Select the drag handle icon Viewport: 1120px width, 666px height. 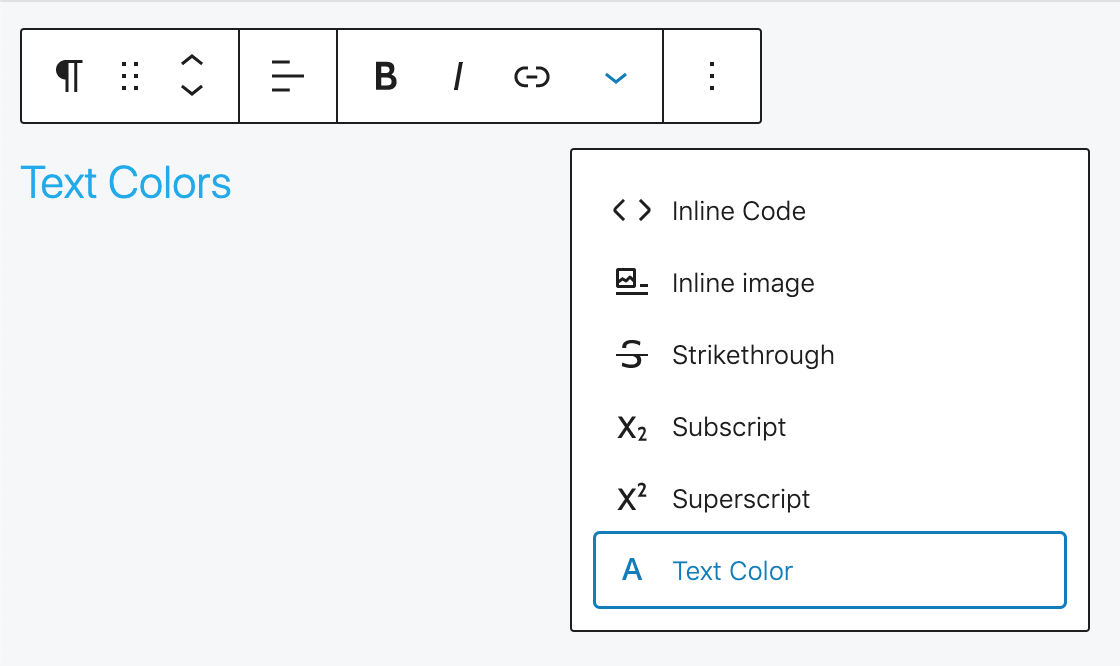click(x=129, y=76)
